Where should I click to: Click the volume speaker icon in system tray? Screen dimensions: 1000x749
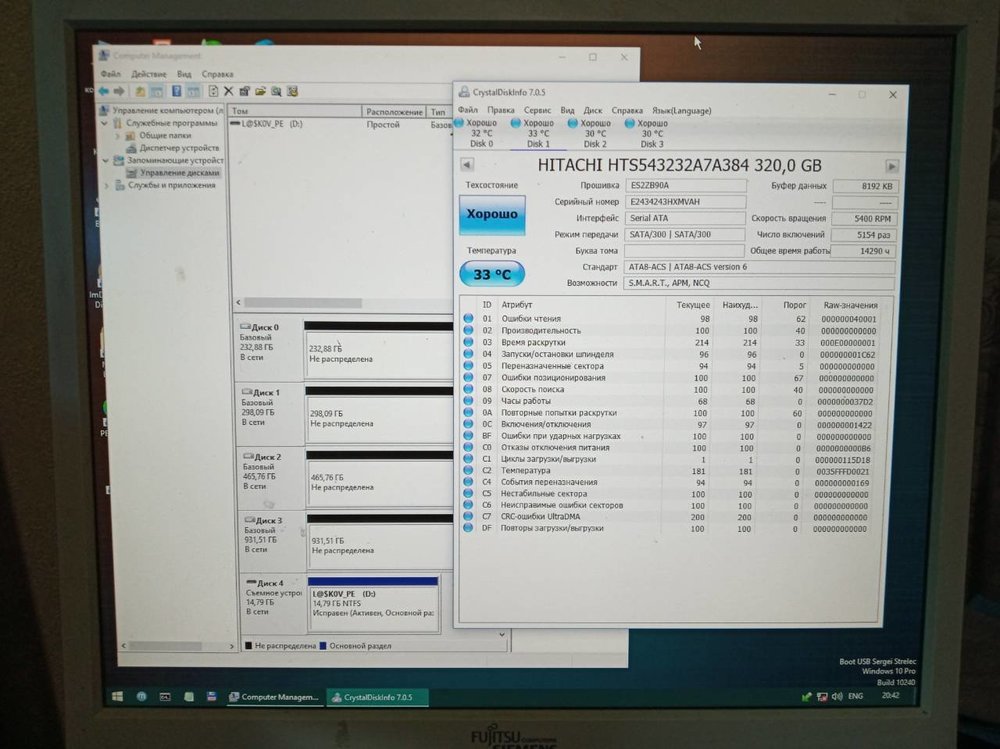[x=837, y=696]
